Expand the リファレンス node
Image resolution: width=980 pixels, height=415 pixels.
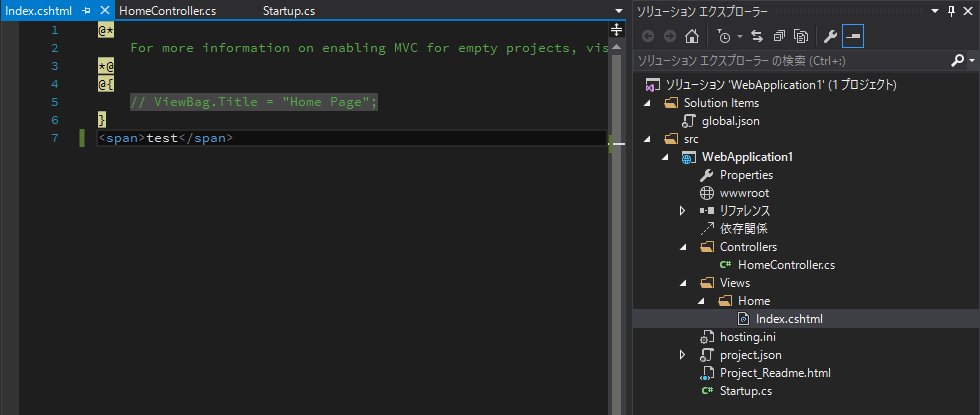coord(683,211)
